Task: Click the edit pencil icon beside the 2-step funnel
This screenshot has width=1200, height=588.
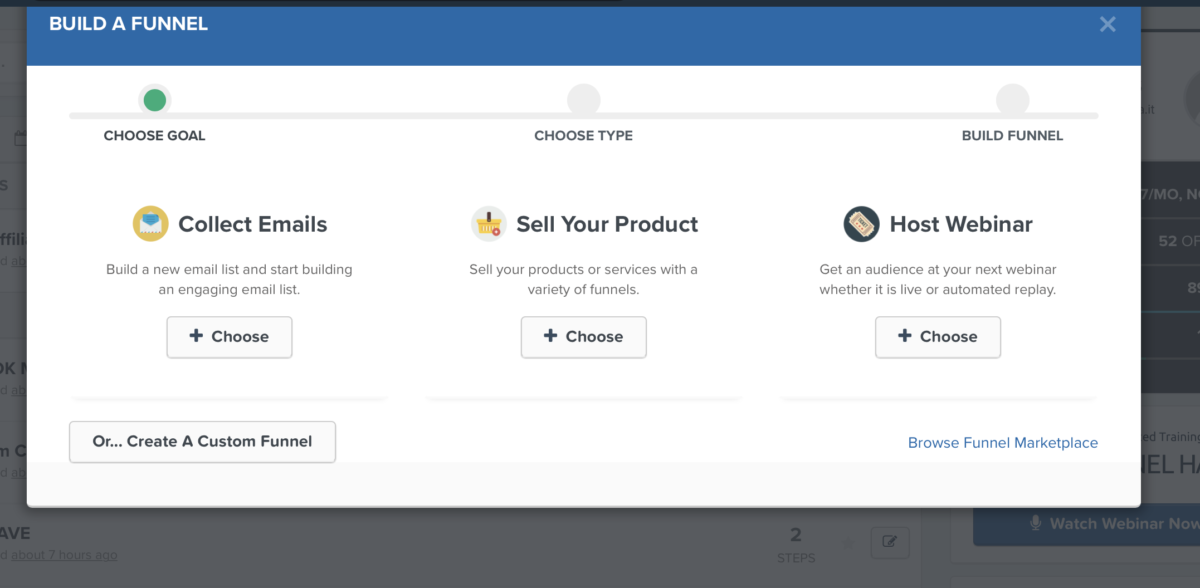Action: (x=889, y=542)
